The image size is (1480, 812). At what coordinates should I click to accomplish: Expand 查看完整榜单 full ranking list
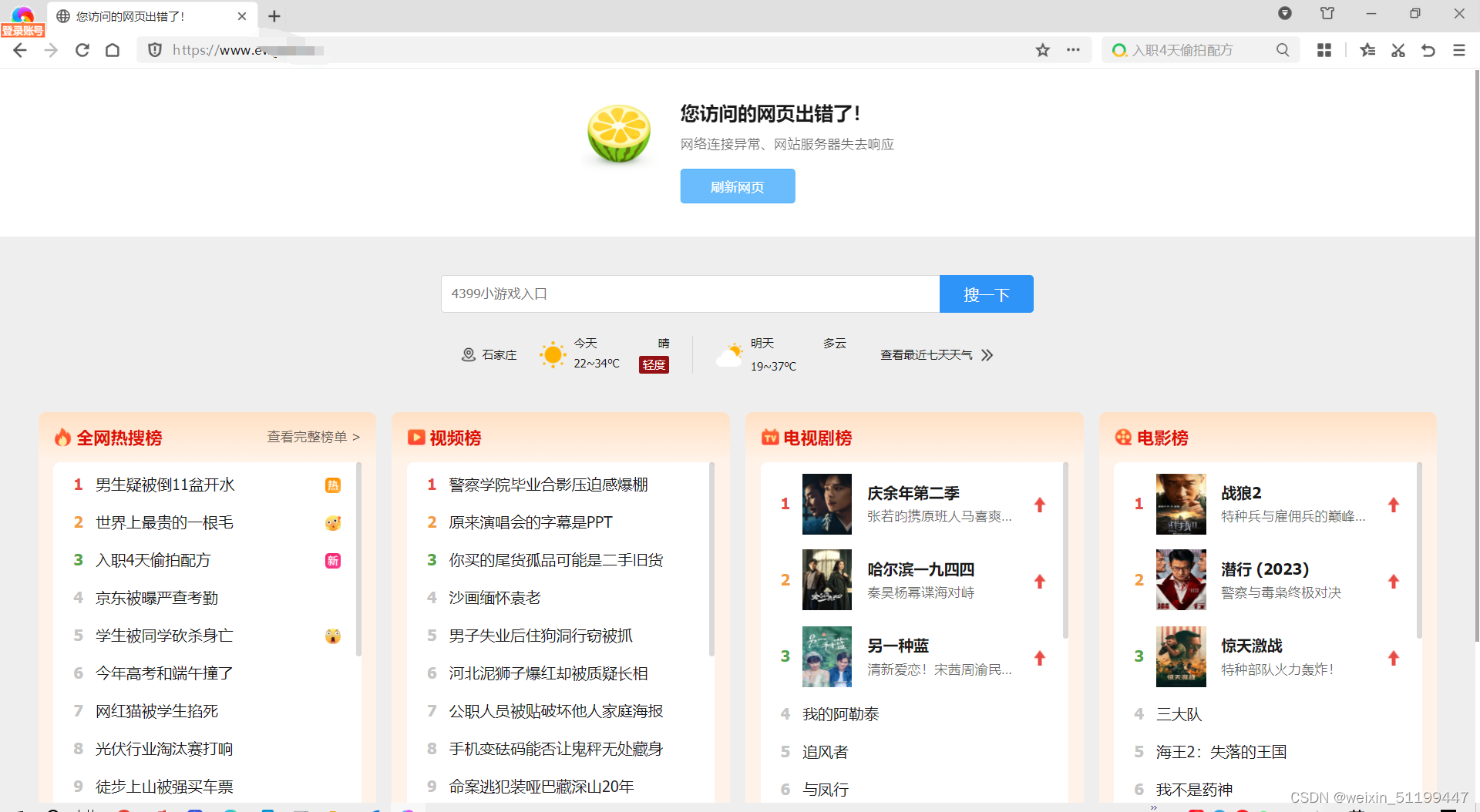(308, 436)
